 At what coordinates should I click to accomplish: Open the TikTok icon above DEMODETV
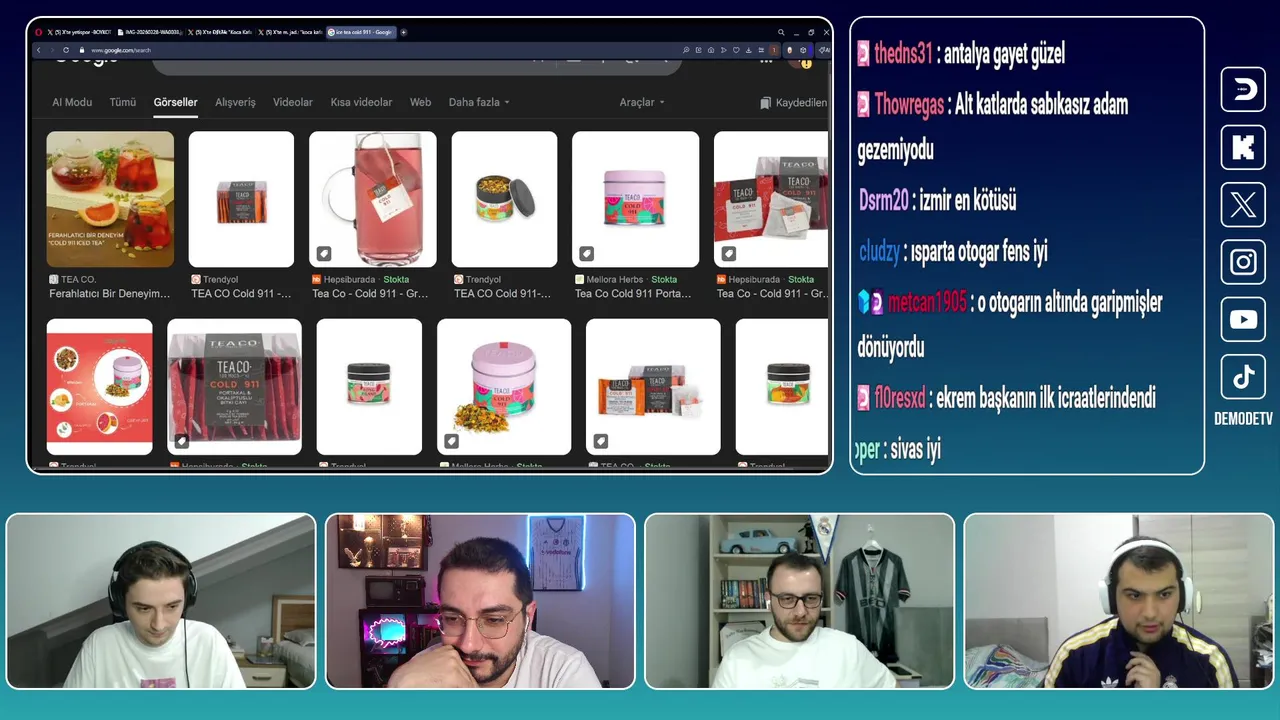(x=1243, y=377)
